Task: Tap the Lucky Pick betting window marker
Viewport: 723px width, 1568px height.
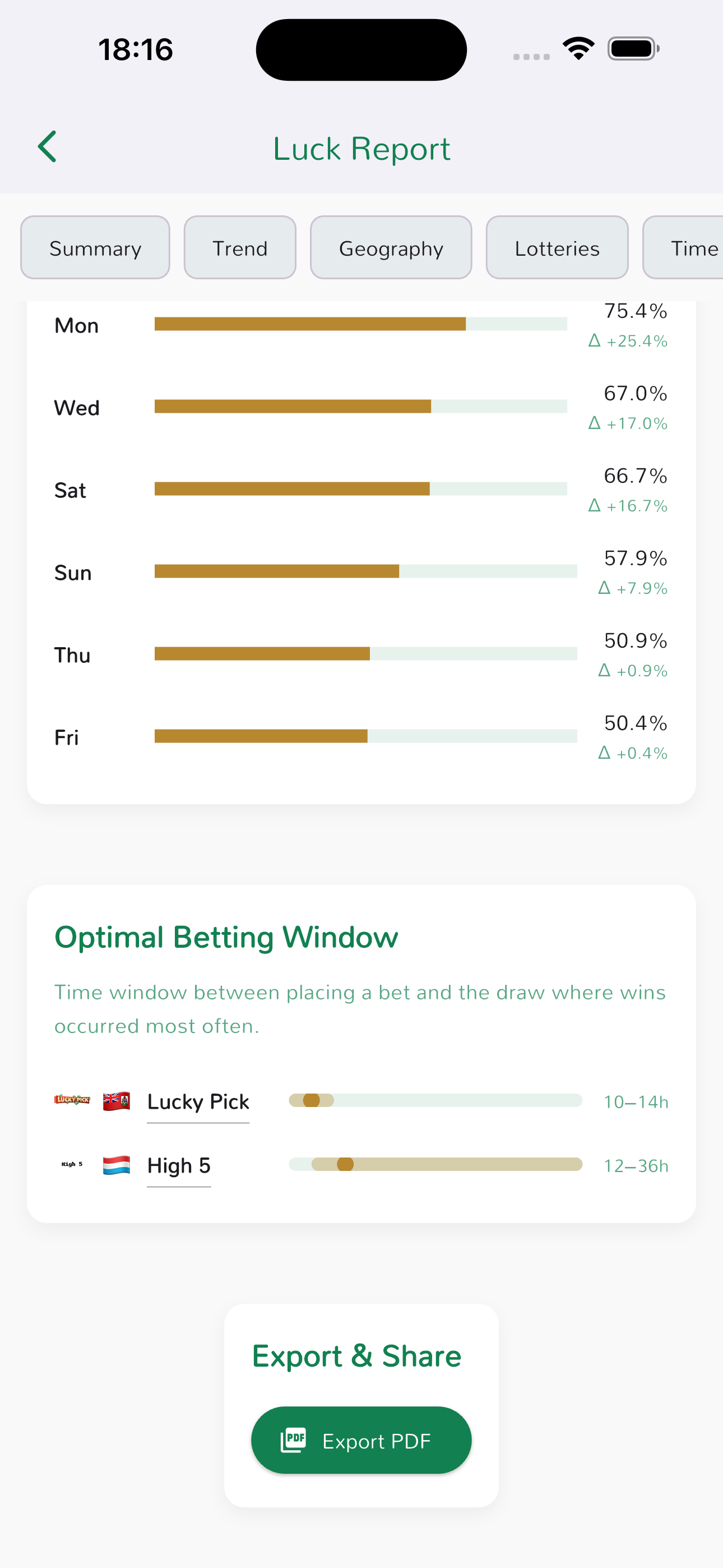Action: coord(312,1100)
